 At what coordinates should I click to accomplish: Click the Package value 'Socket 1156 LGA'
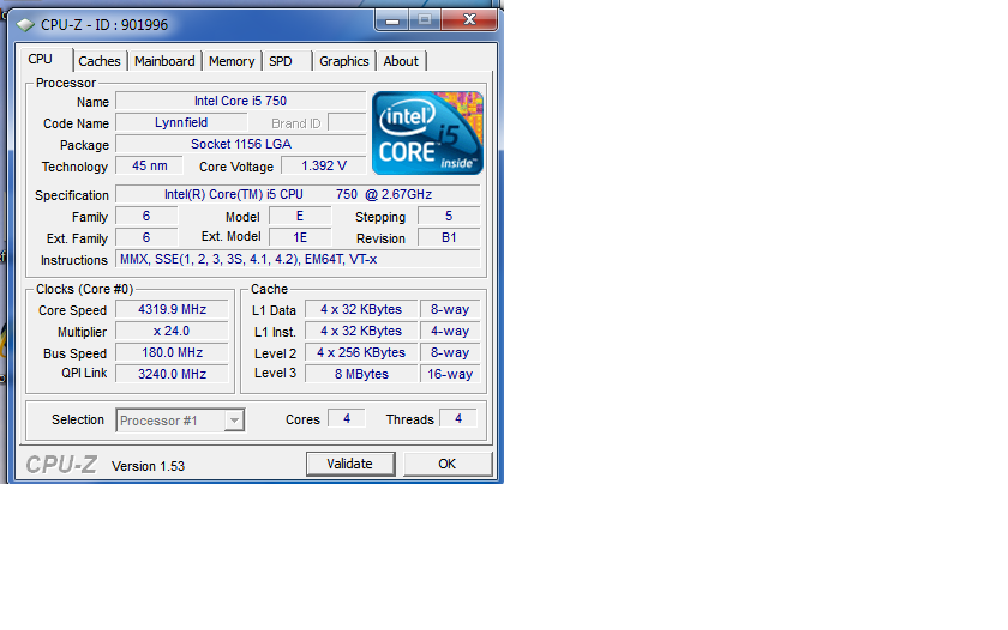tap(240, 144)
